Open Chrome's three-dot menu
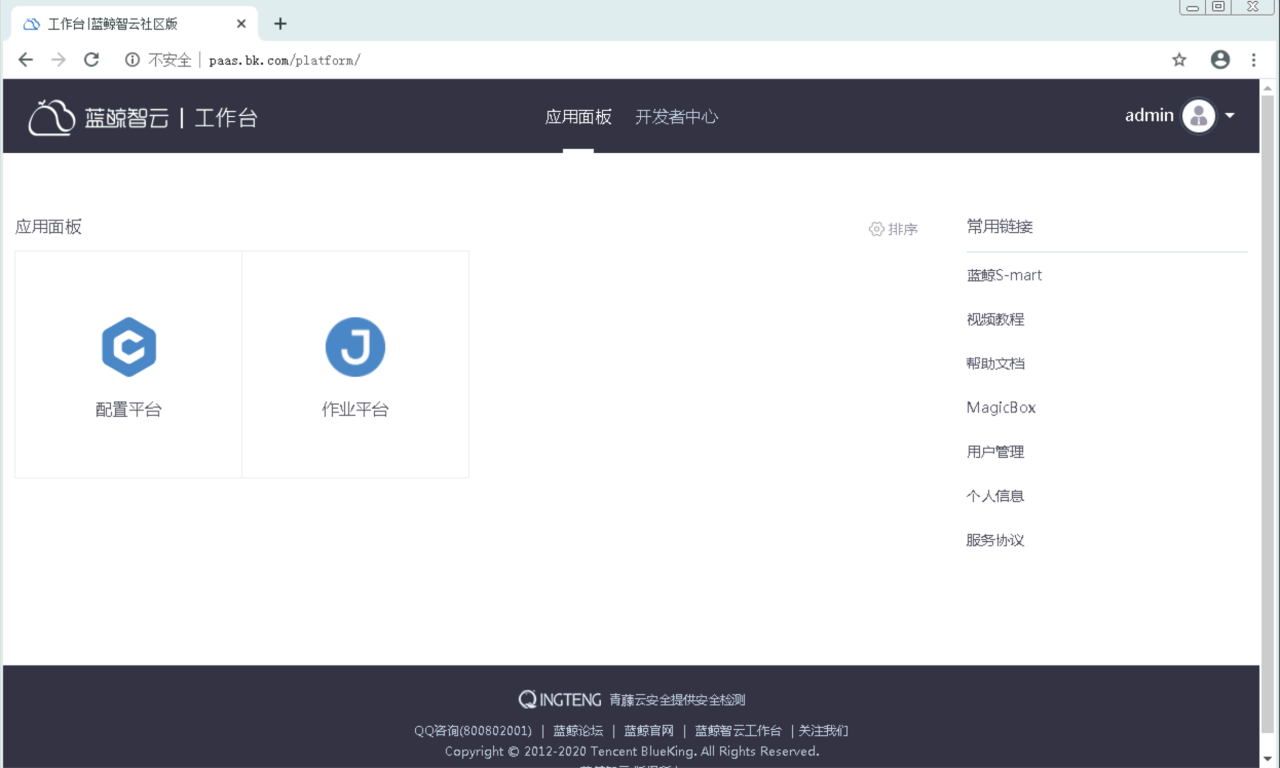1280x768 pixels. 1253,60
